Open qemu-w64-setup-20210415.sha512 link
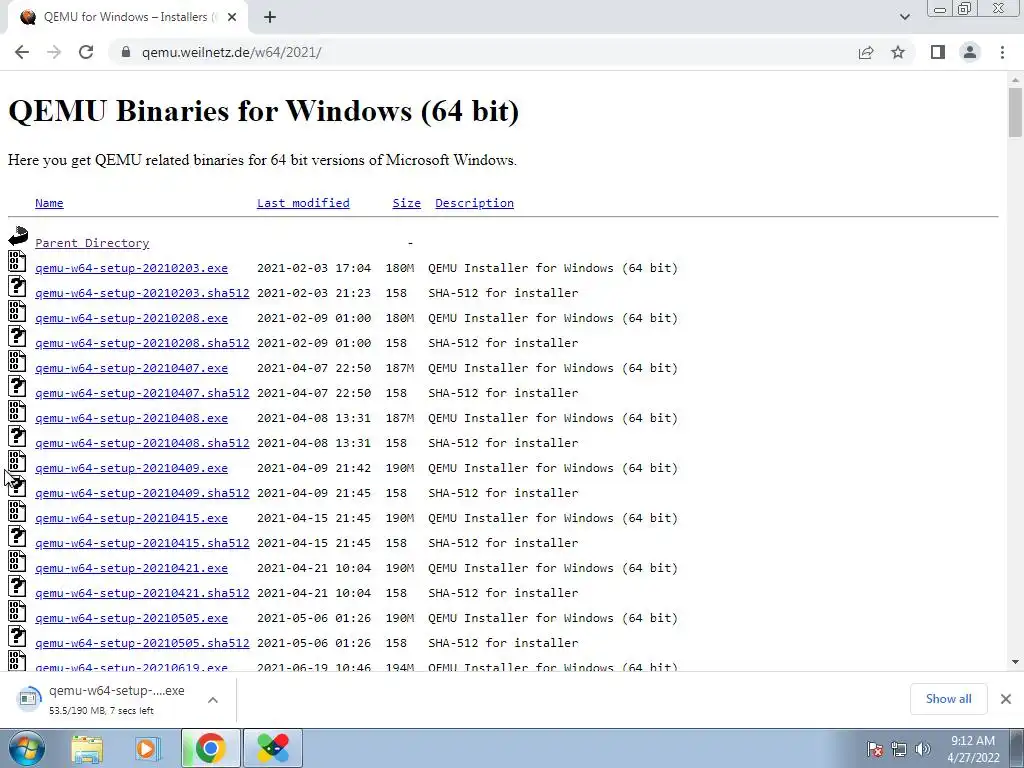 [x=142, y=543]
